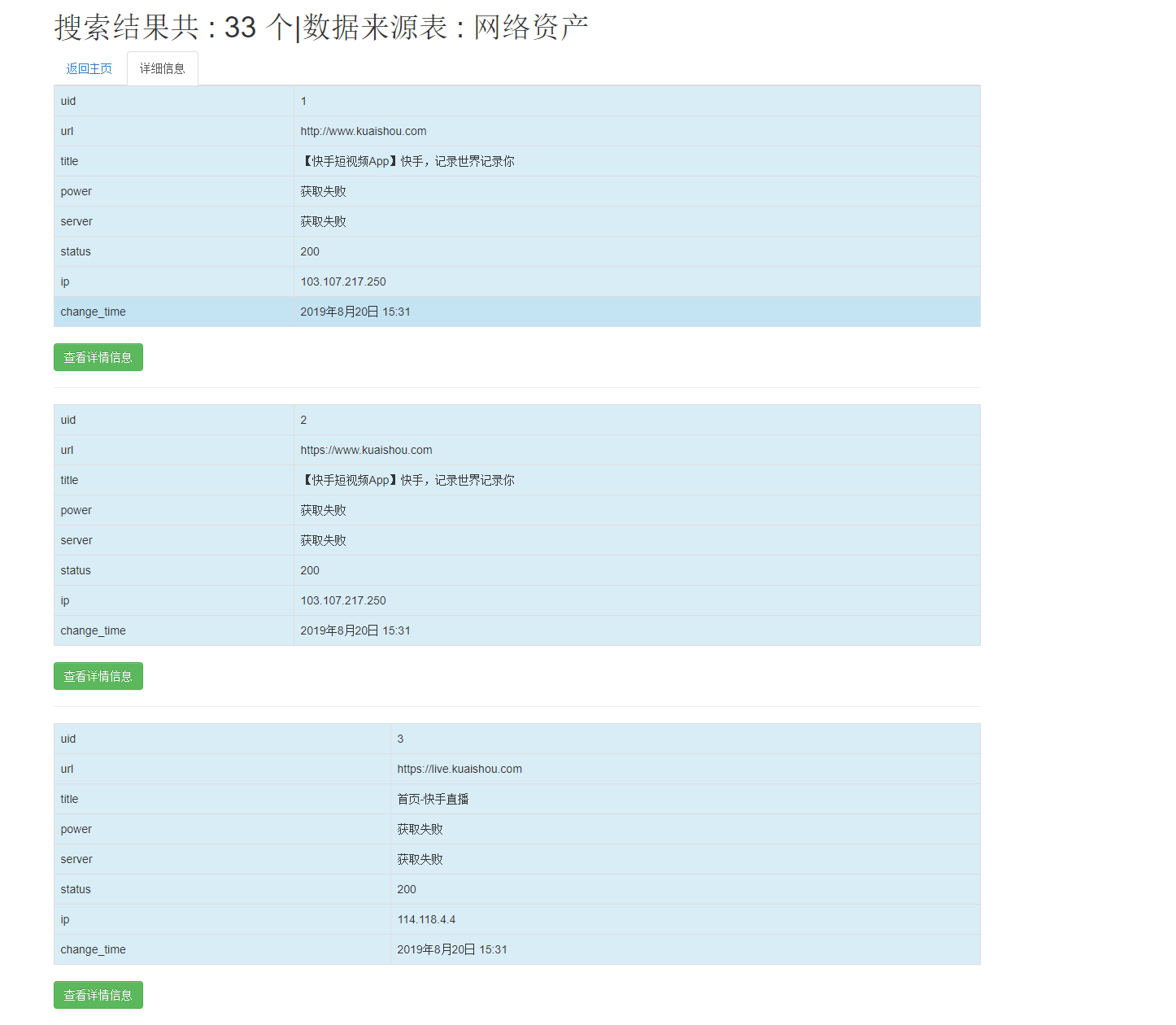The height and width of the screenshot is (1025, 1176).
Task: Click server value 获取失败 in uid 1 record
Action: (323, 221)
